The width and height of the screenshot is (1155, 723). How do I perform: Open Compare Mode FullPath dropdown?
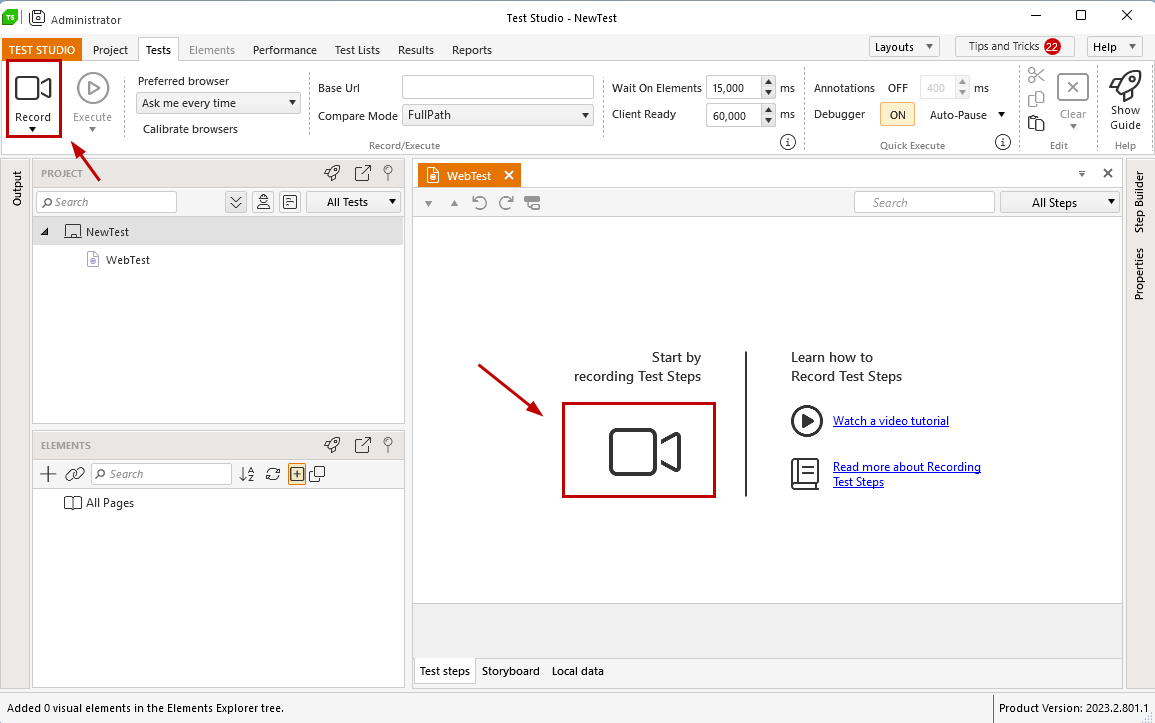[498, 115]
